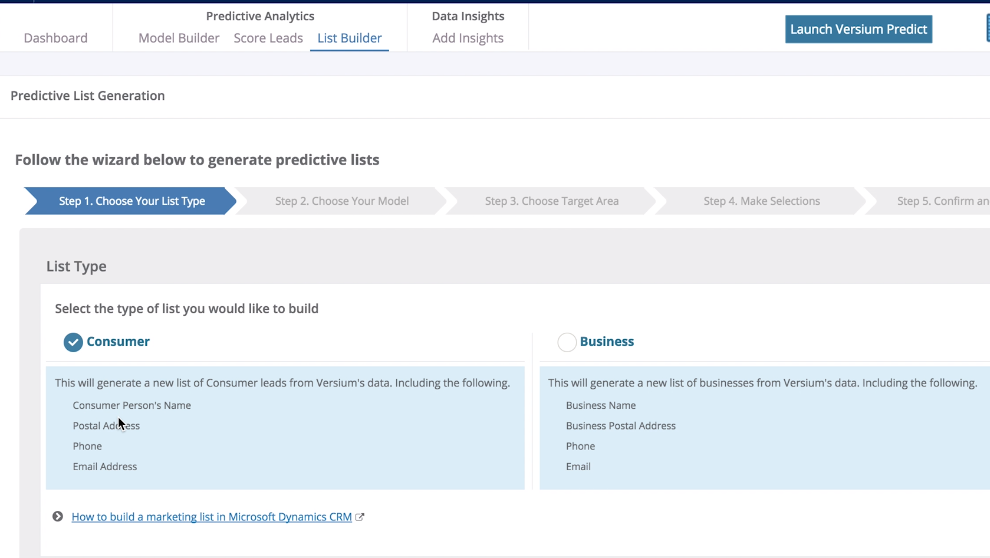Click the Consumer label text
990x558 pixels.
(118, 341)
